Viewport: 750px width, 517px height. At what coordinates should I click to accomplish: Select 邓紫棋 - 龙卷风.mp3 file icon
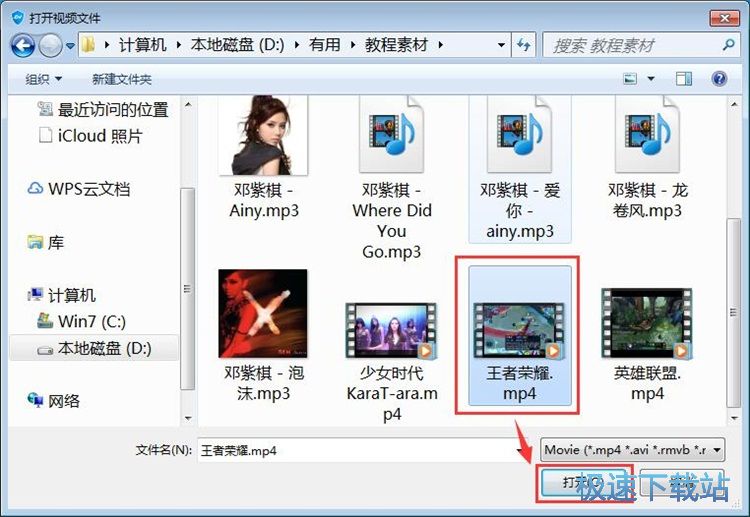coord(647,134)
